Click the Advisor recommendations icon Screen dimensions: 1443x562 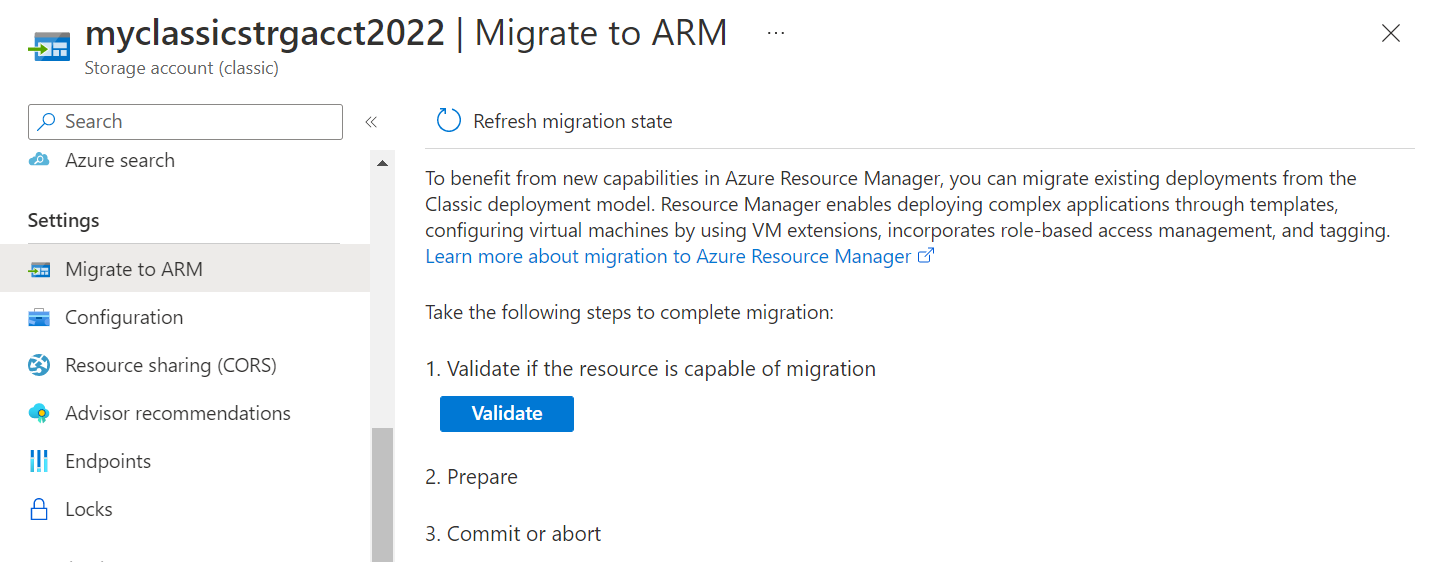(39, 413)
